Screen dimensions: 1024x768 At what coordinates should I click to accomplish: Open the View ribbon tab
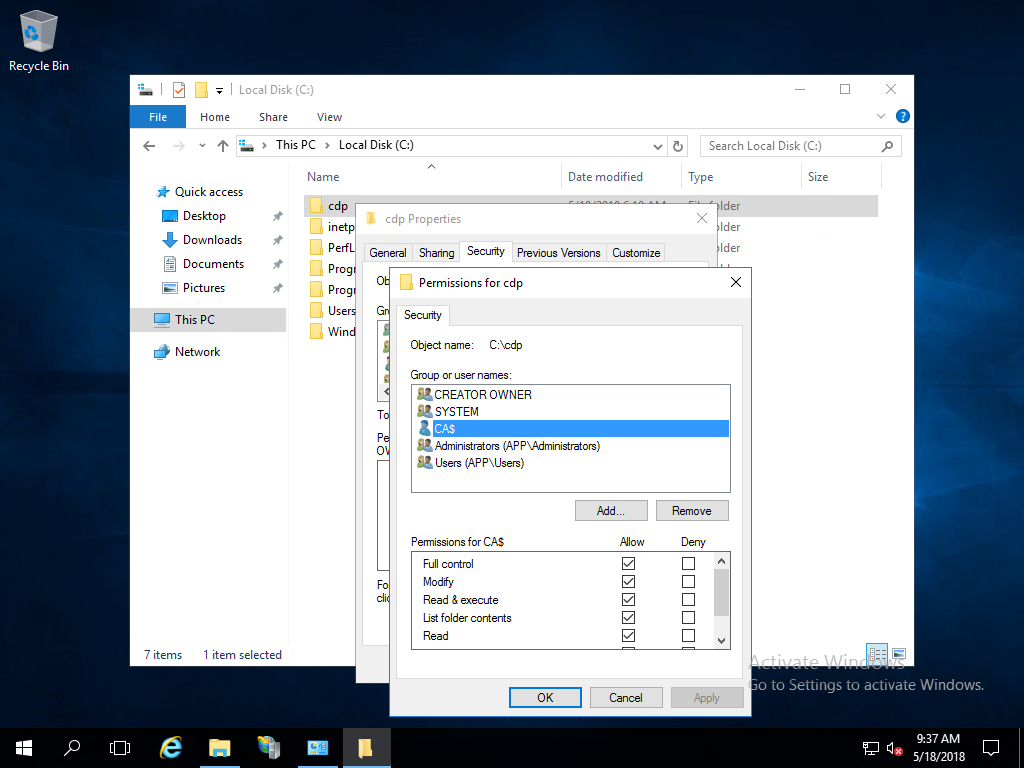pyautogui.click(x=329, y=117)
